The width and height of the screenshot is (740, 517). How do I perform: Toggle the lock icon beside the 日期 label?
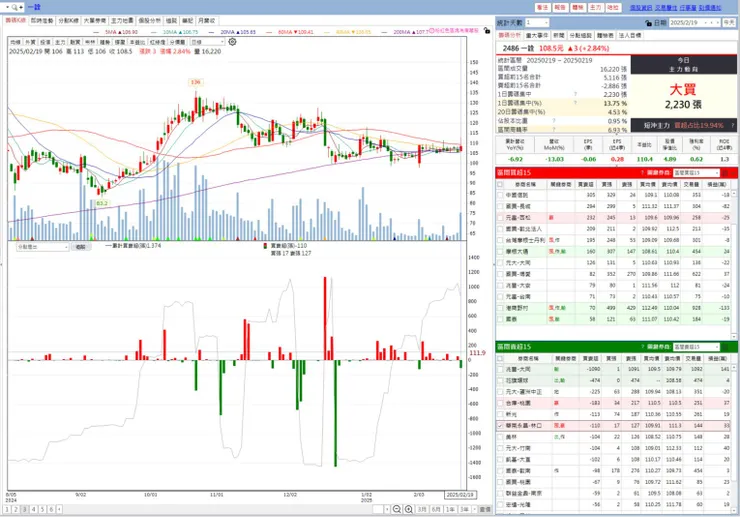648,23
